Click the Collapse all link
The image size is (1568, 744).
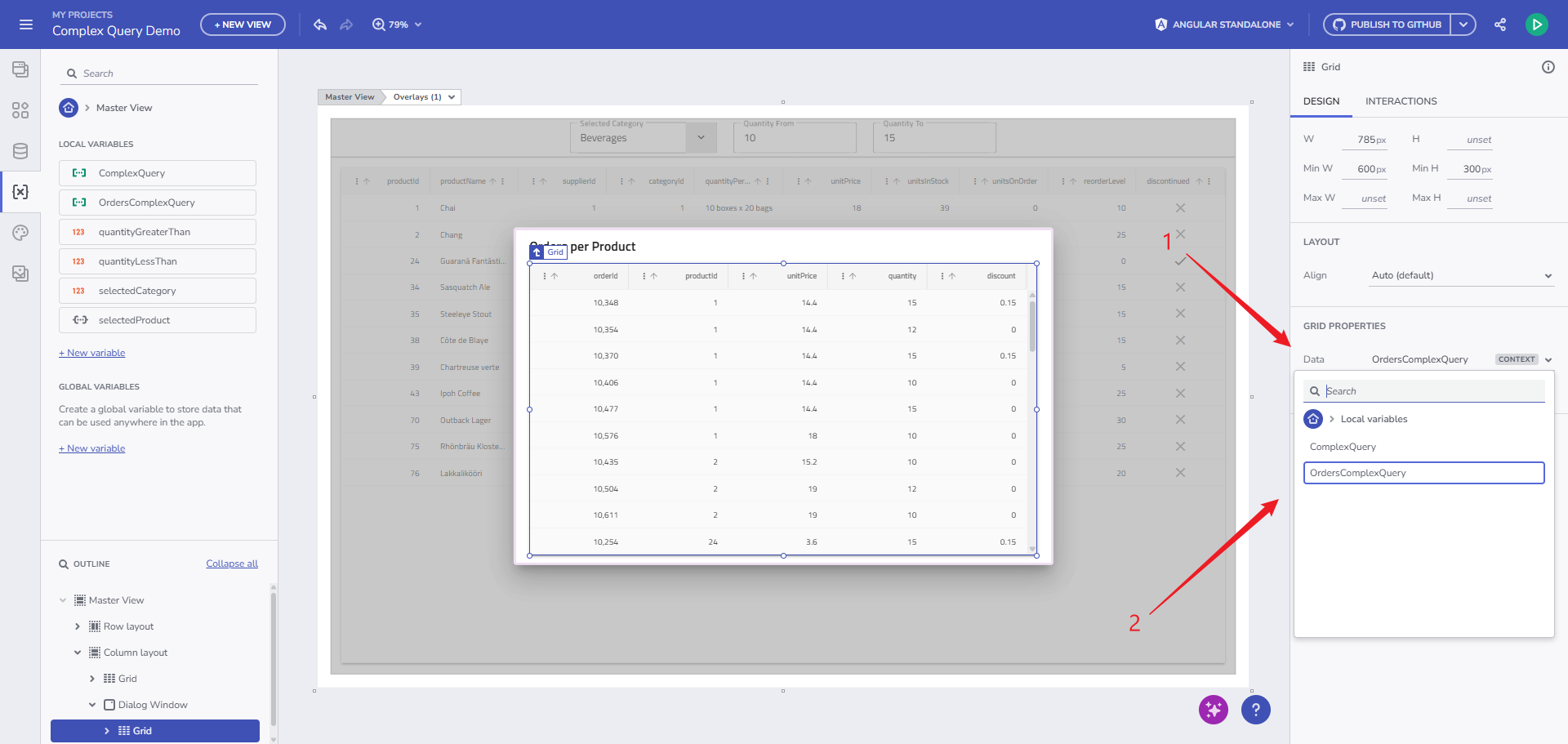pyautogui.click(x=232, y=564)
